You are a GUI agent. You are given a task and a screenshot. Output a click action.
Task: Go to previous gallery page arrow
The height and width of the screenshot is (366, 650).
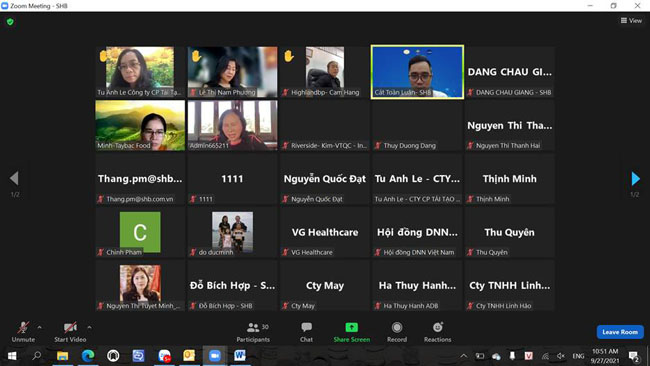(x=14, y=178)
